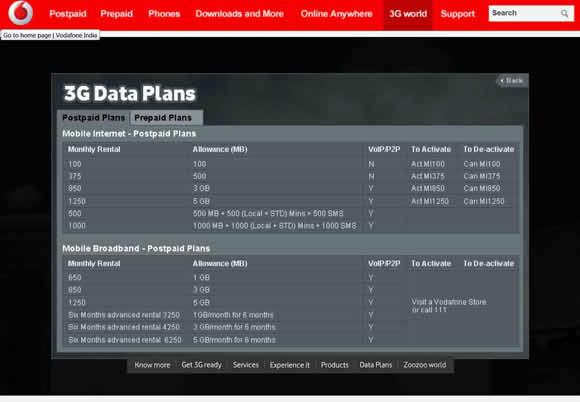Click 'Six Months advanced rental 3250' row
580x402 pixels.
click(124, 315)
